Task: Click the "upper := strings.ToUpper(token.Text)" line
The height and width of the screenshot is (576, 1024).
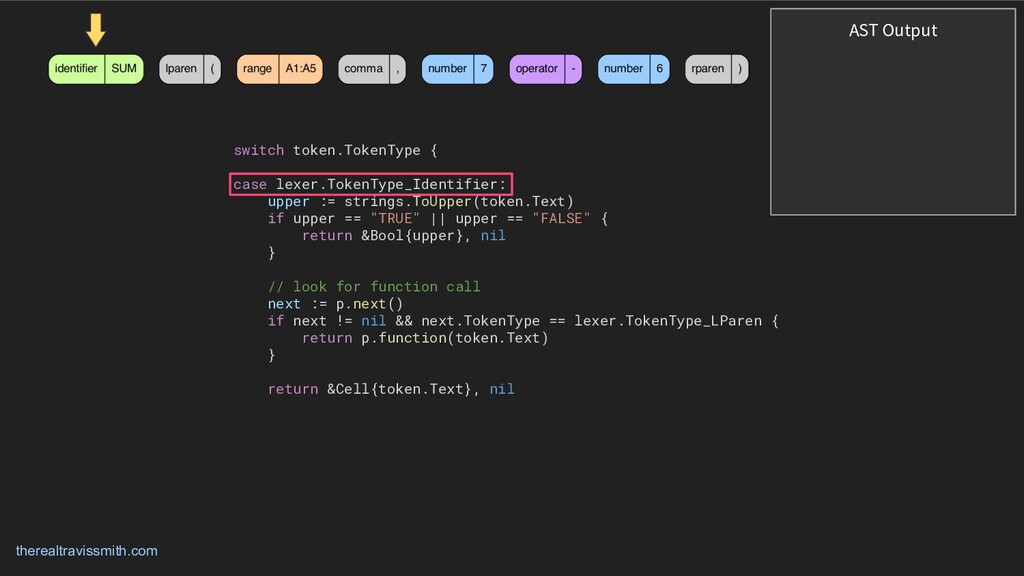Action: 421,201
